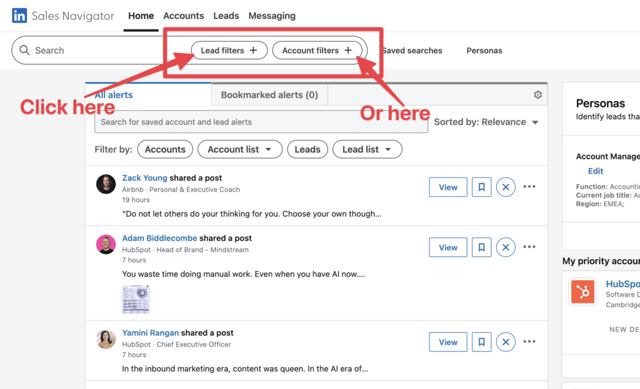Open Zack Young's profile link
Screen dimensions: 640x389
(x=144, y=178)
